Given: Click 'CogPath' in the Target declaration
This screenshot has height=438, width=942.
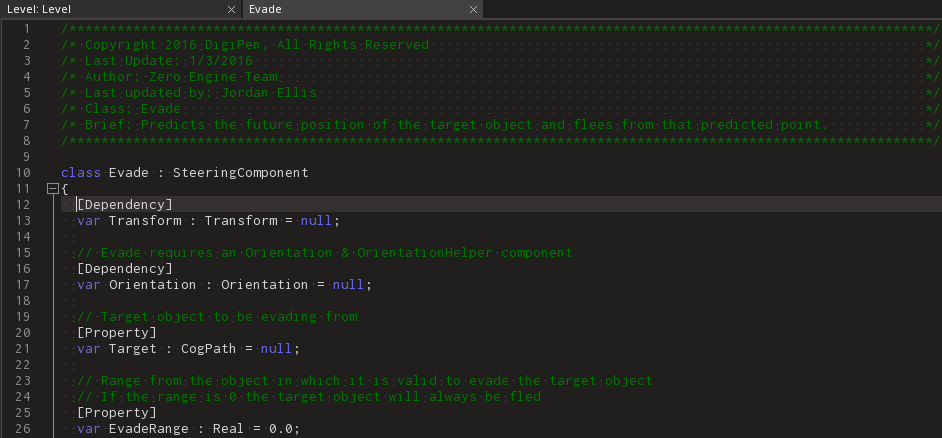Looking at the screenshot, I should pos(208,348).
